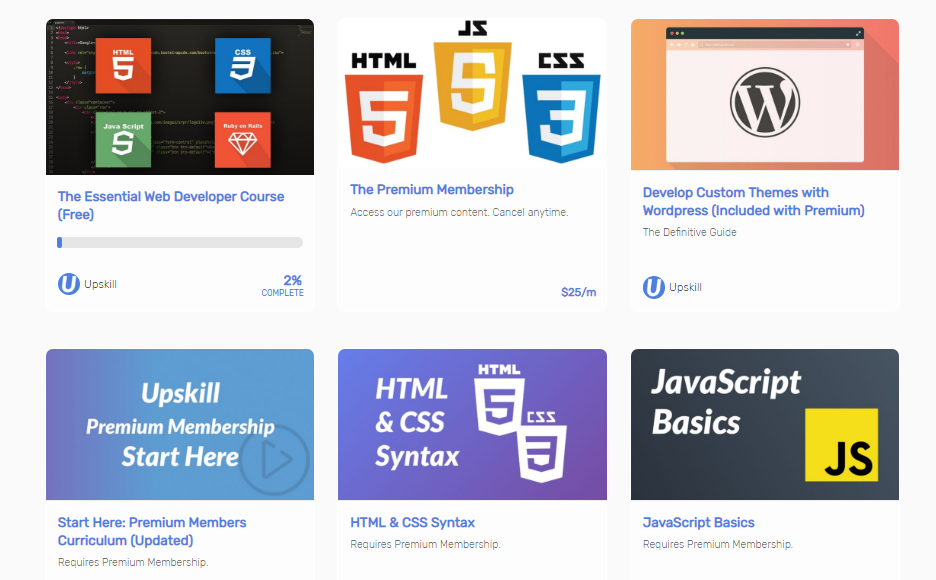Screen dimensions: 936x580
Task: Click white HTML5 shield on syntax card
Action: (x=499, y=406)
